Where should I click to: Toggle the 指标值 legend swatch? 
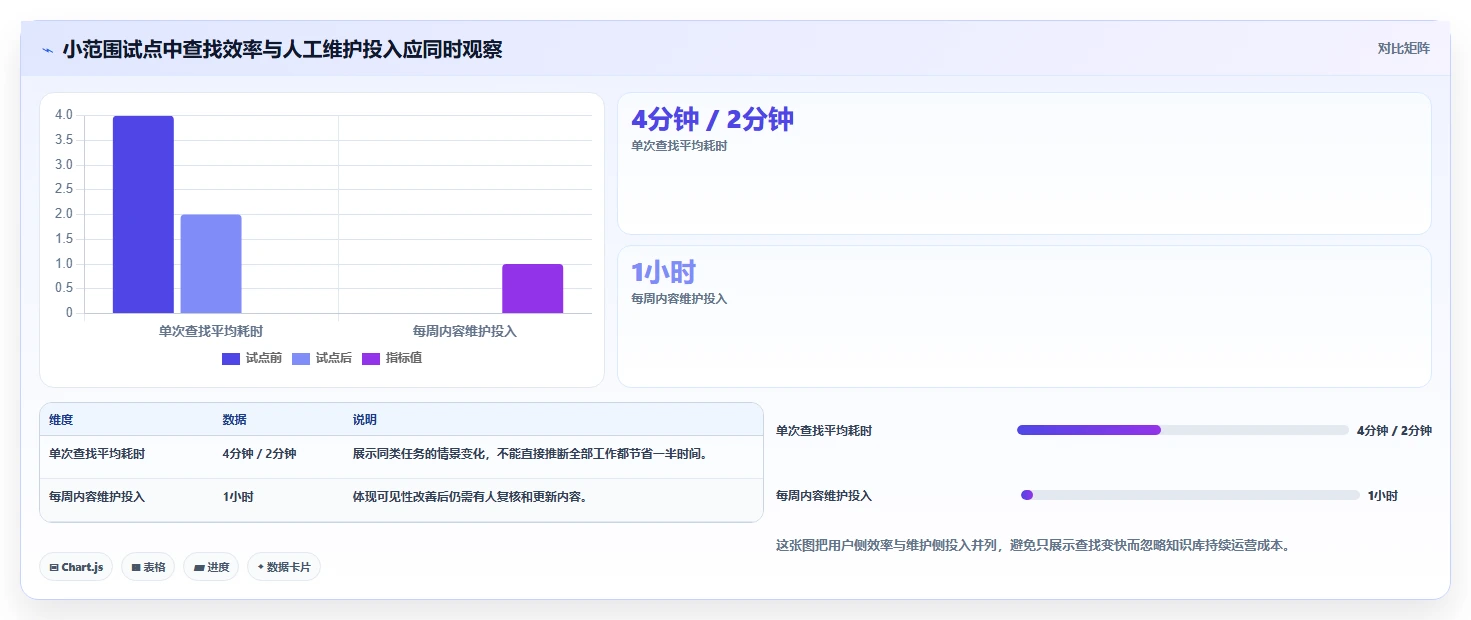(371, 358)
